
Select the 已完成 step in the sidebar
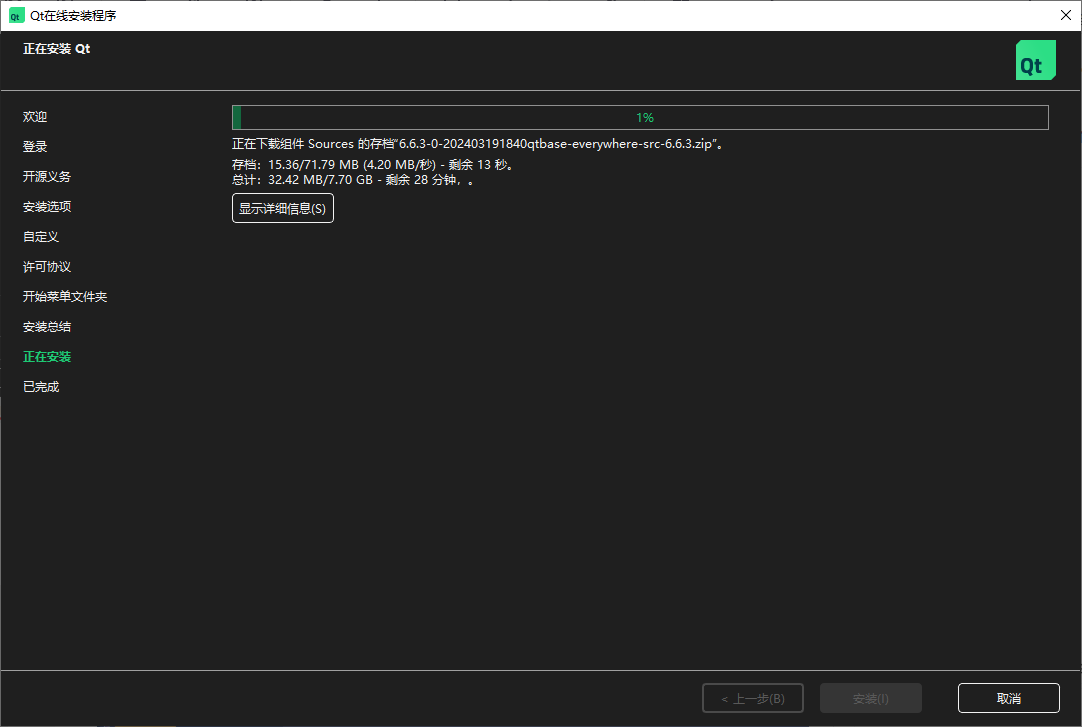(38, 386)
